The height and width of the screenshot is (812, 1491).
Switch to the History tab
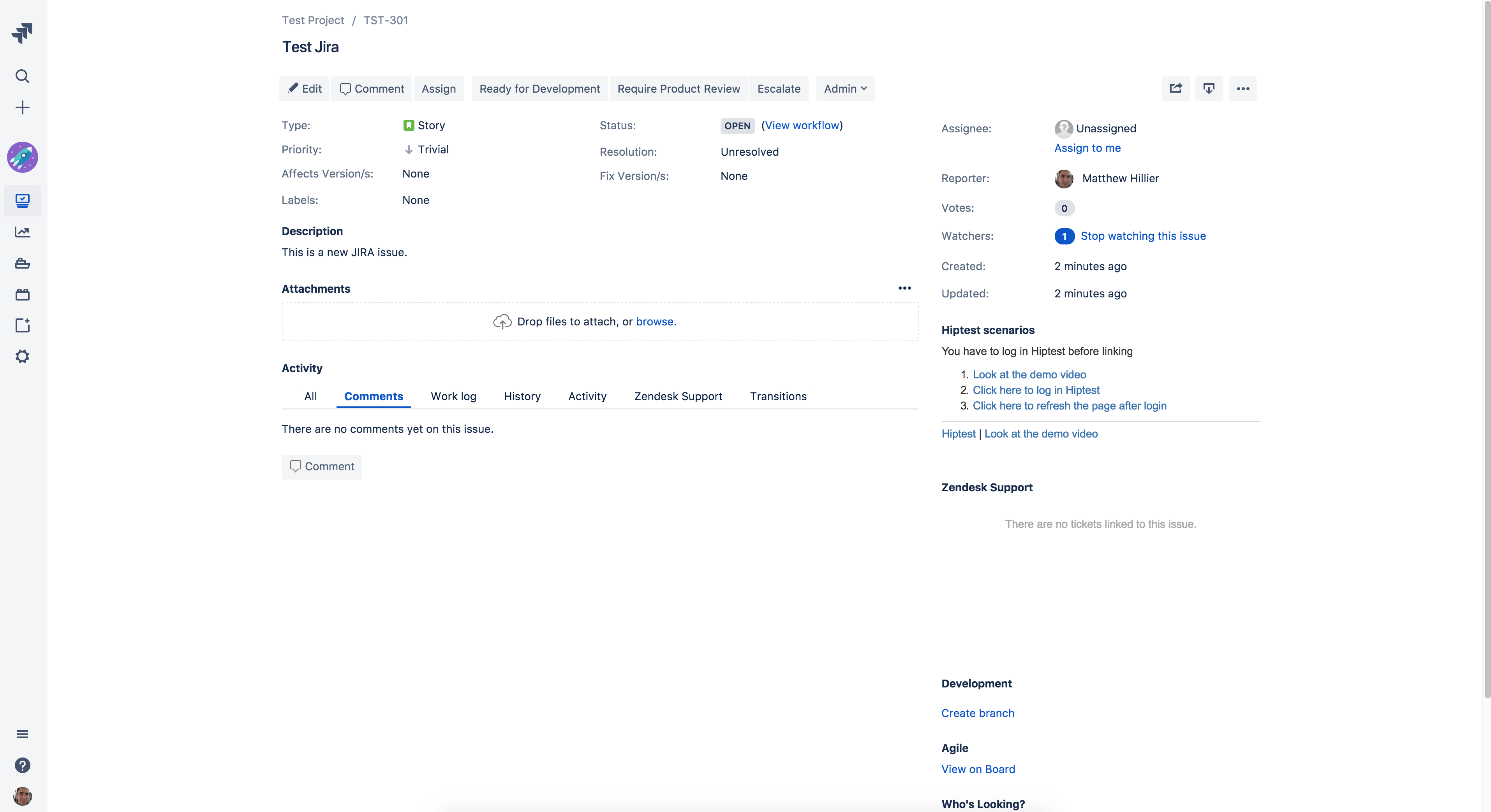point(522,396)
